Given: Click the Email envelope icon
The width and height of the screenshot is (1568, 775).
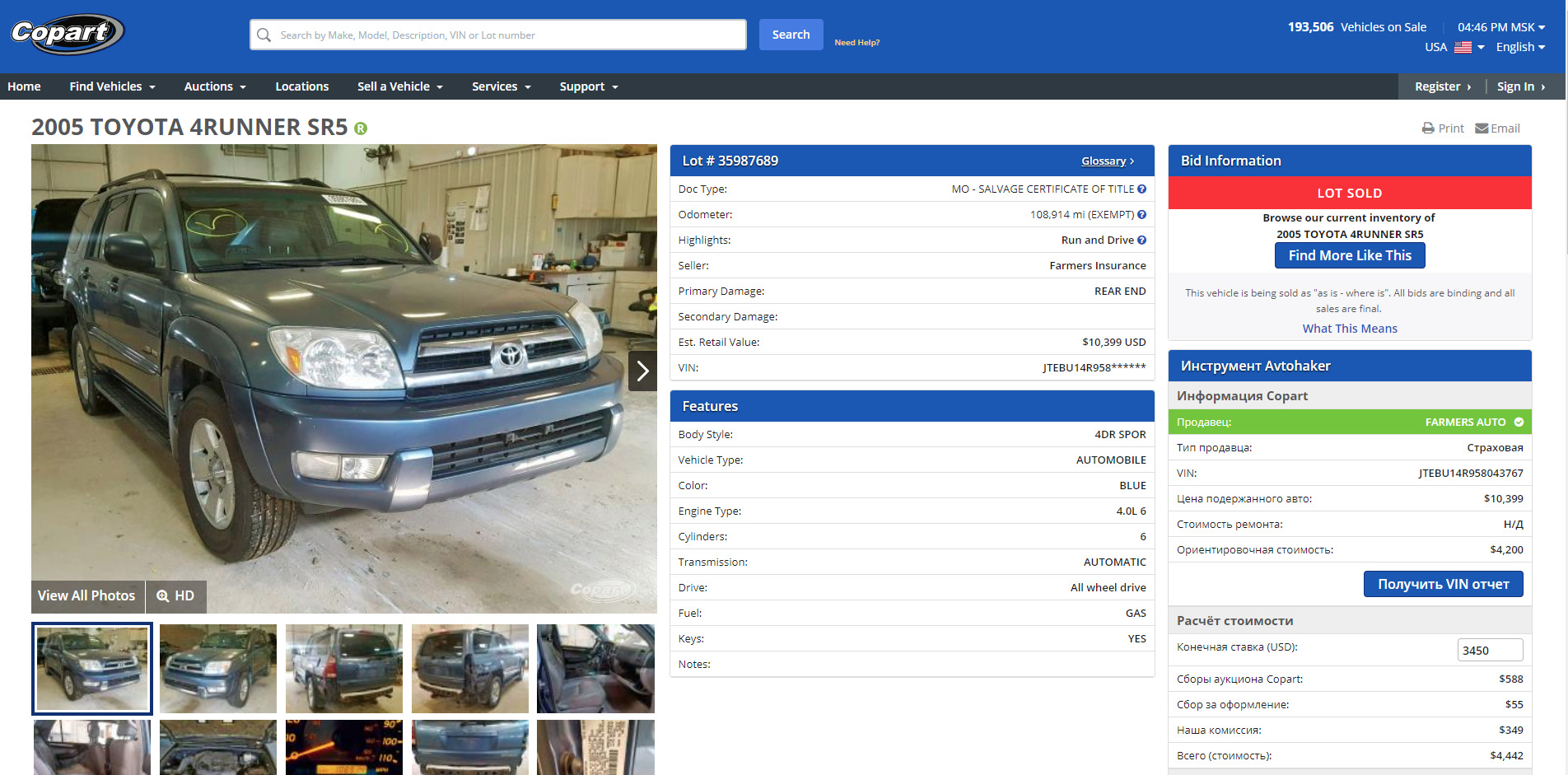Looking at the screenshot, I should tap(1482, 128).
